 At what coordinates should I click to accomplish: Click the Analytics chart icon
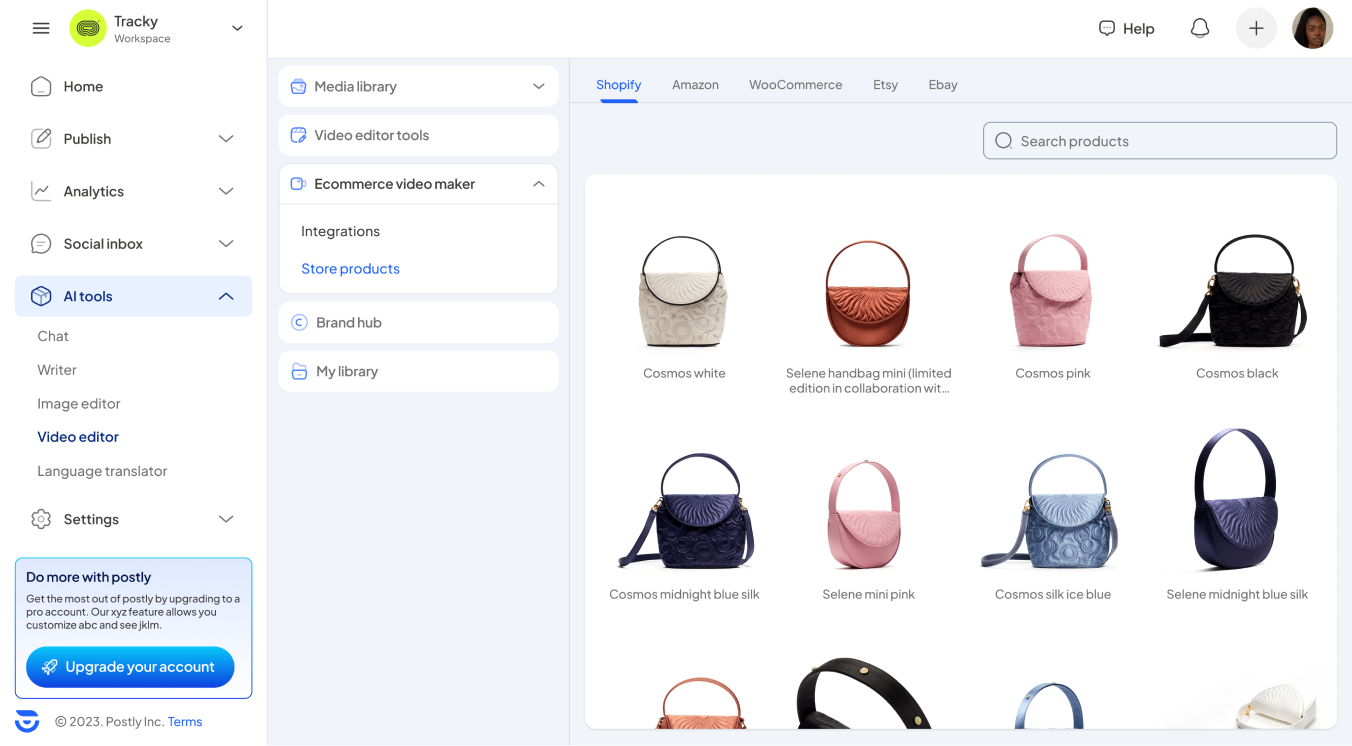point(41,191)
